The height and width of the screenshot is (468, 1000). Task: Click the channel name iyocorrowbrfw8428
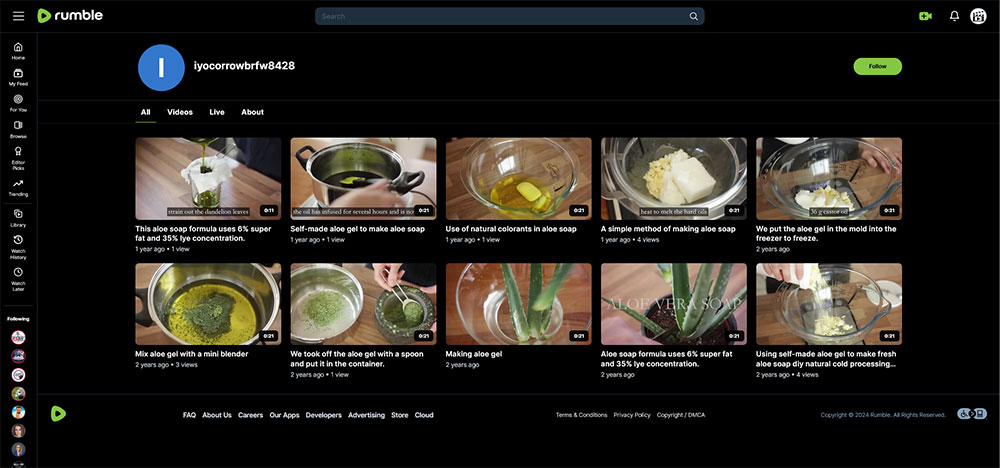tap(244, 66)
